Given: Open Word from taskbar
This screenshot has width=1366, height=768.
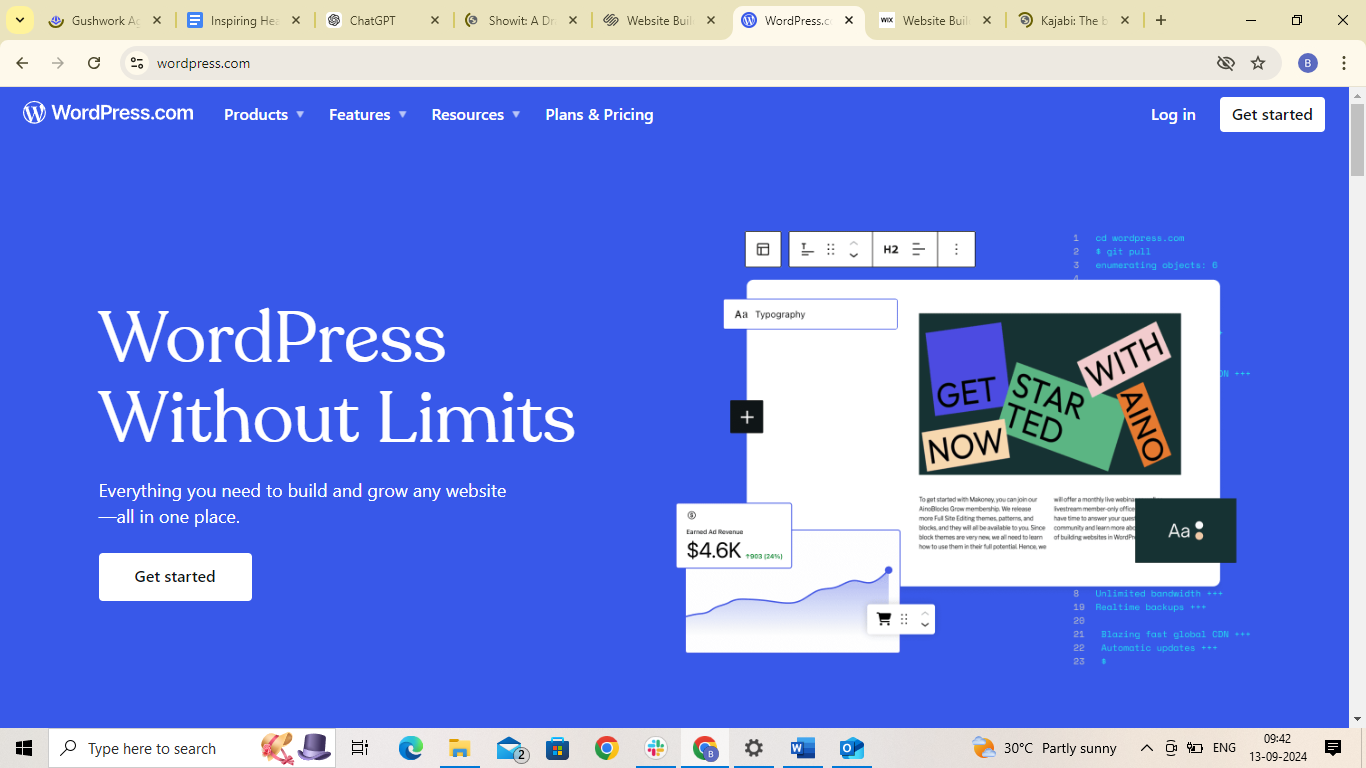Looking at the screenshot, I should pos(803,748).
